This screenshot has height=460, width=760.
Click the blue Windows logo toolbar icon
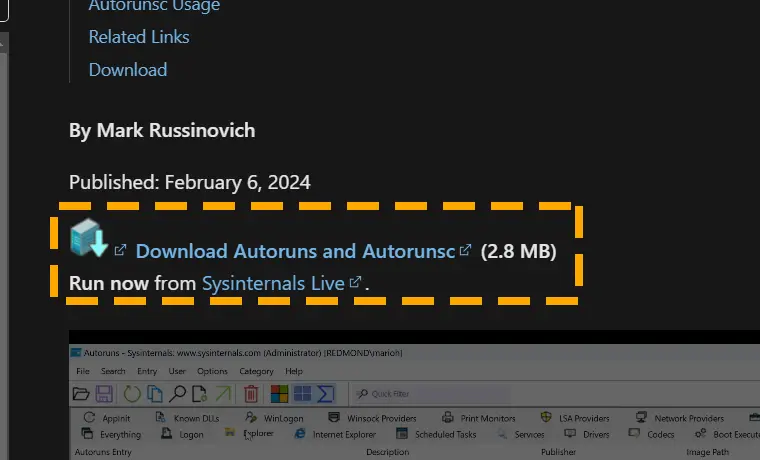[302, 394]
